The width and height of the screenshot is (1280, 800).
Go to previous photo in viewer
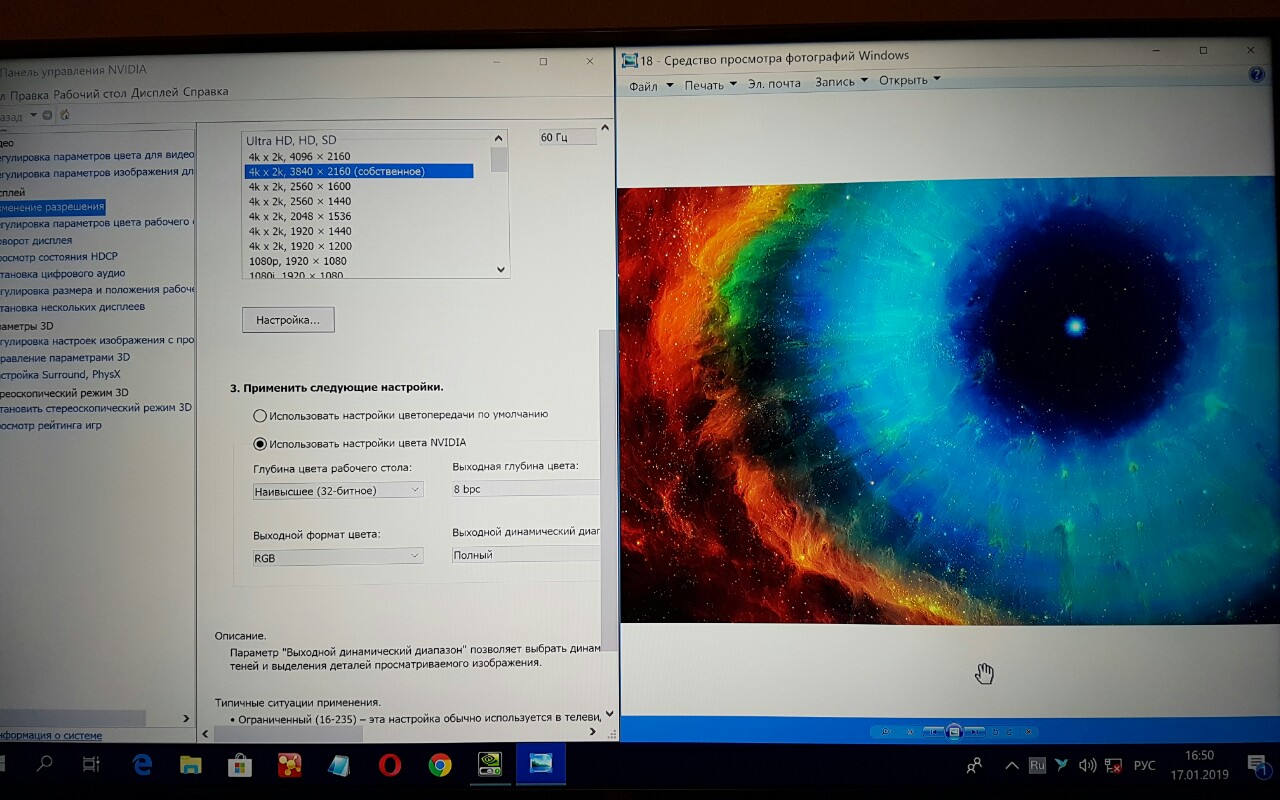tap(932, 732)
